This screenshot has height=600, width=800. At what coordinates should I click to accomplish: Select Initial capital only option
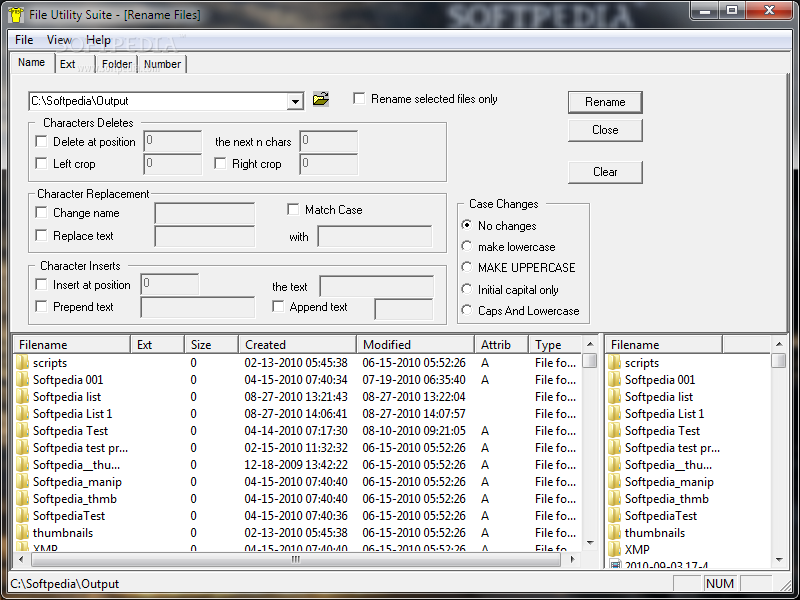[x=466, y=289]
